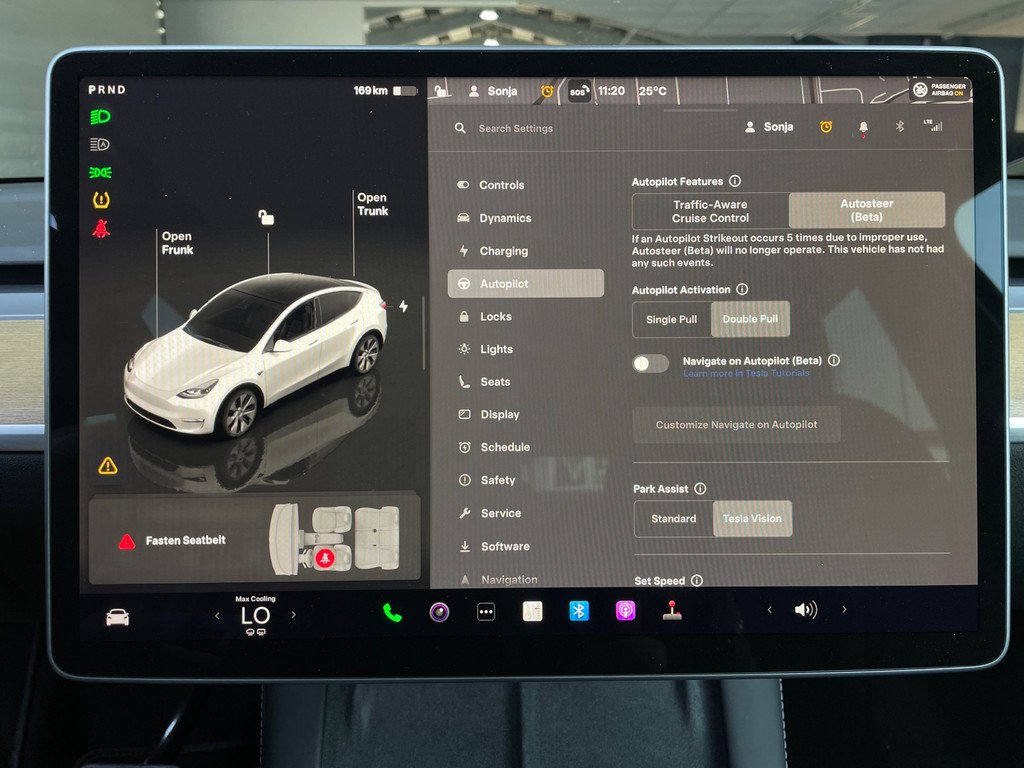Tap Open Frunk label
The height and width of the screenshot is (768, 1024).
click(x=177, y=243)
